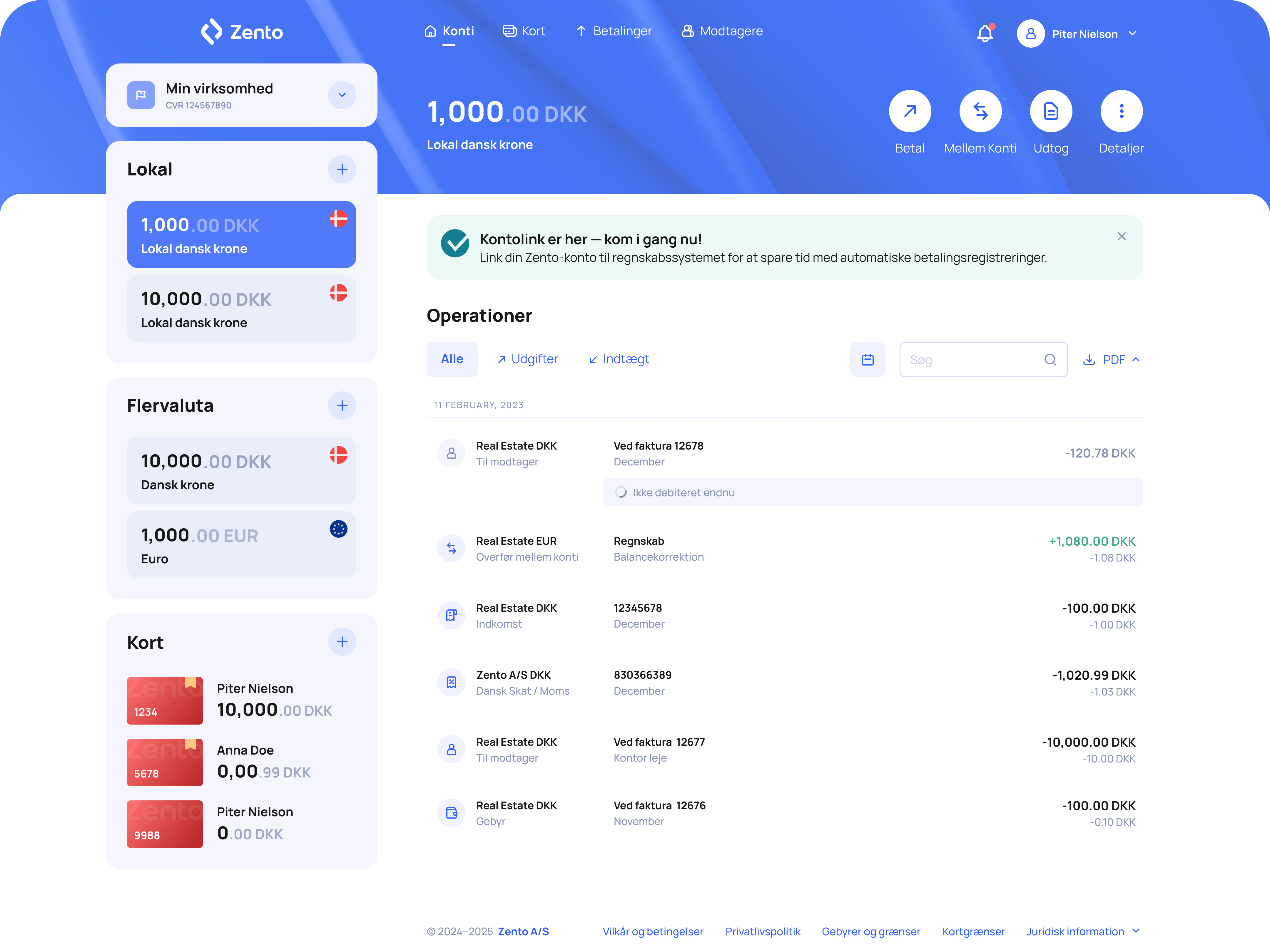Screen dimensions: 1270x952
Task: Dismiss the Kontolink banner
Action: tap(1121, 237)
